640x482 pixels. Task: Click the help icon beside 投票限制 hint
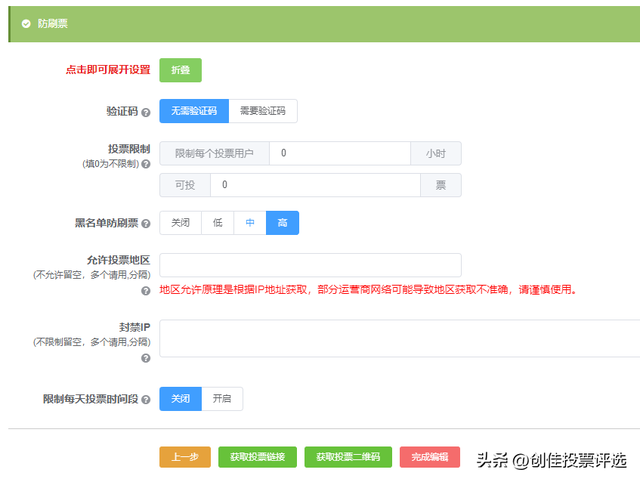pos(146,164)
